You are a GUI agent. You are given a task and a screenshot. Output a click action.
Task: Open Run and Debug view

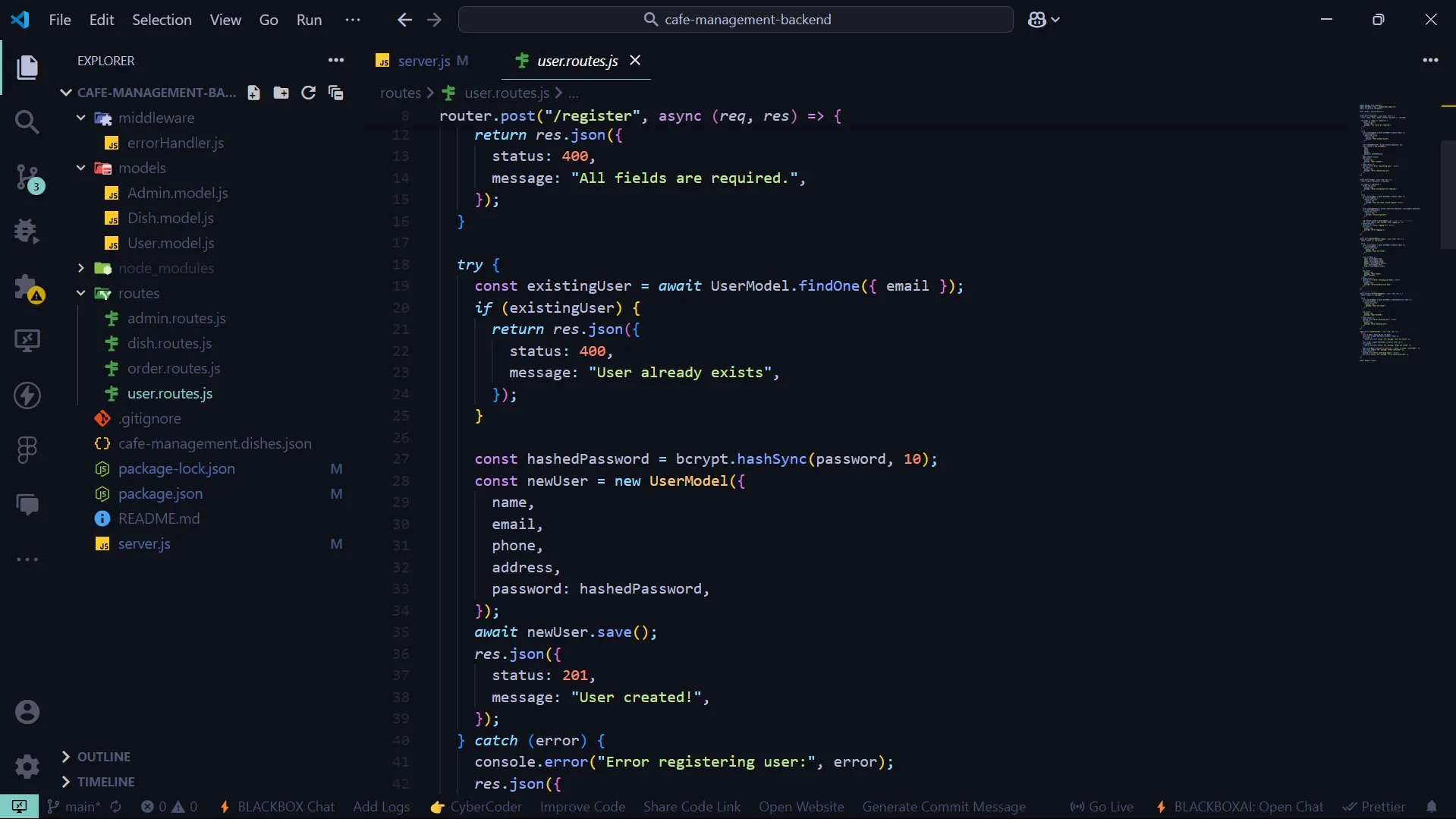tap(27, 231)
